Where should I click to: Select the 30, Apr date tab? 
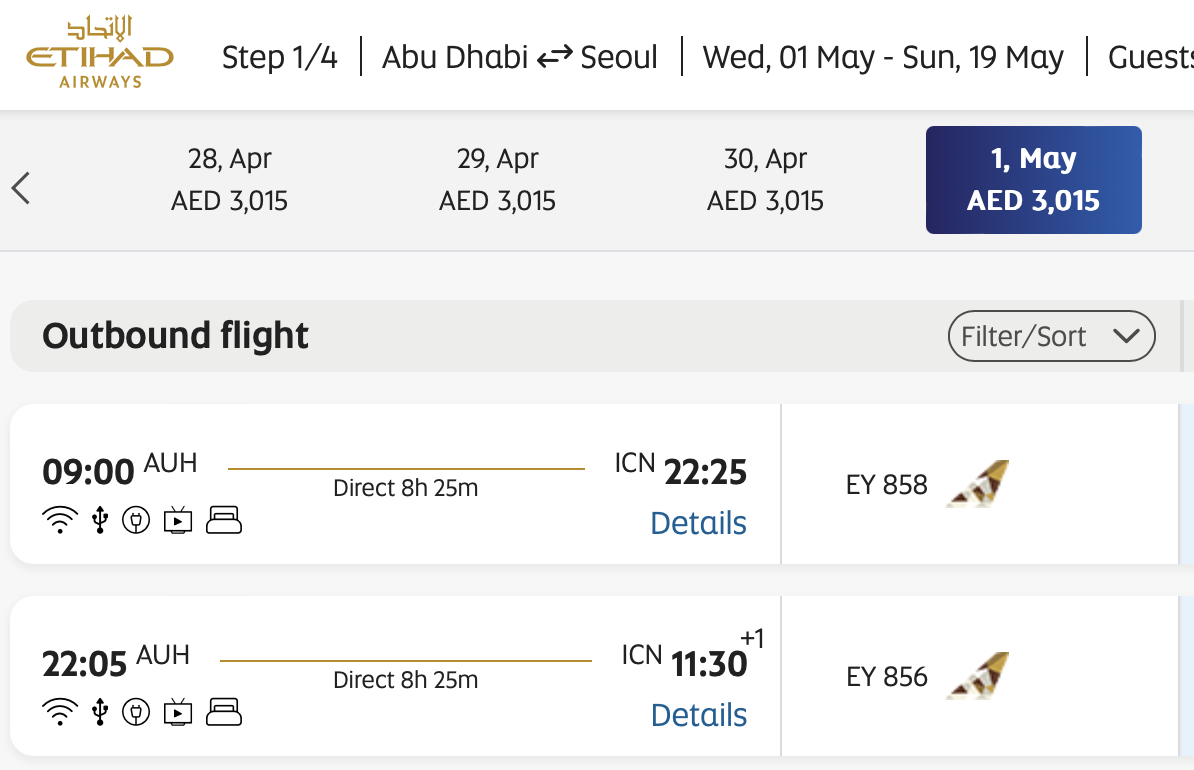[x=766, y=180]
